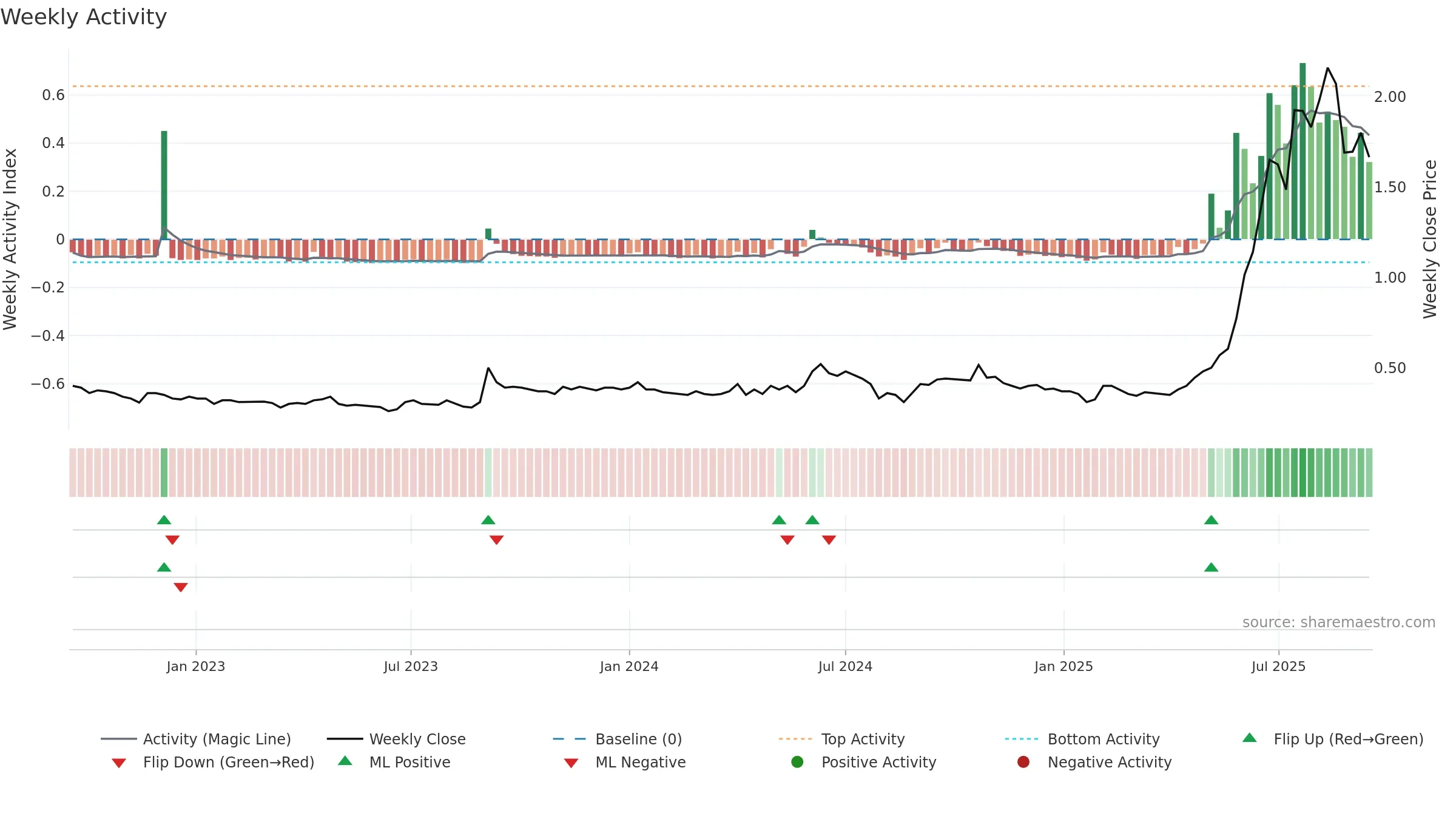Click the 2.00 right-axis price tick
This screenshot has height=819, width=1456.
(1390, 96)
